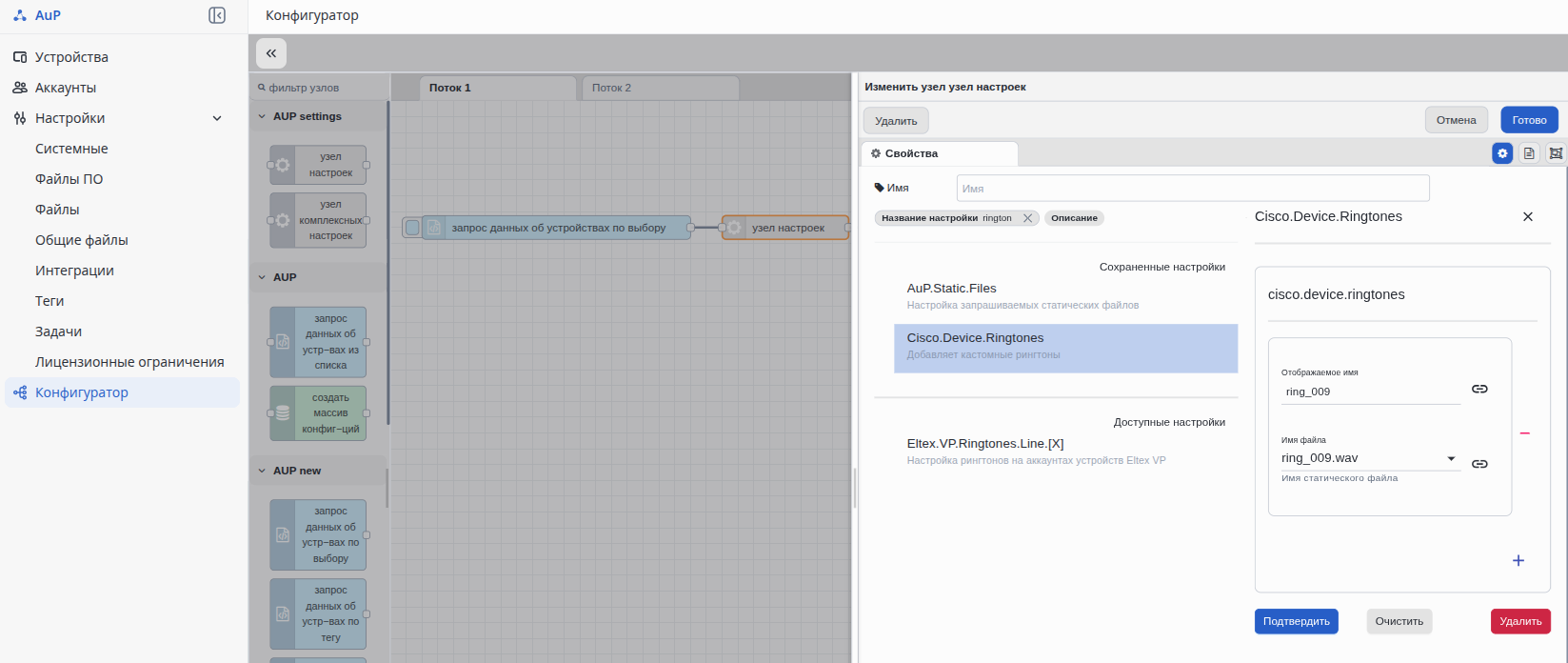Click the Название настройки filter chip
The width and height of the screenshot is (1568, 663).
click(x=957, y=218)
